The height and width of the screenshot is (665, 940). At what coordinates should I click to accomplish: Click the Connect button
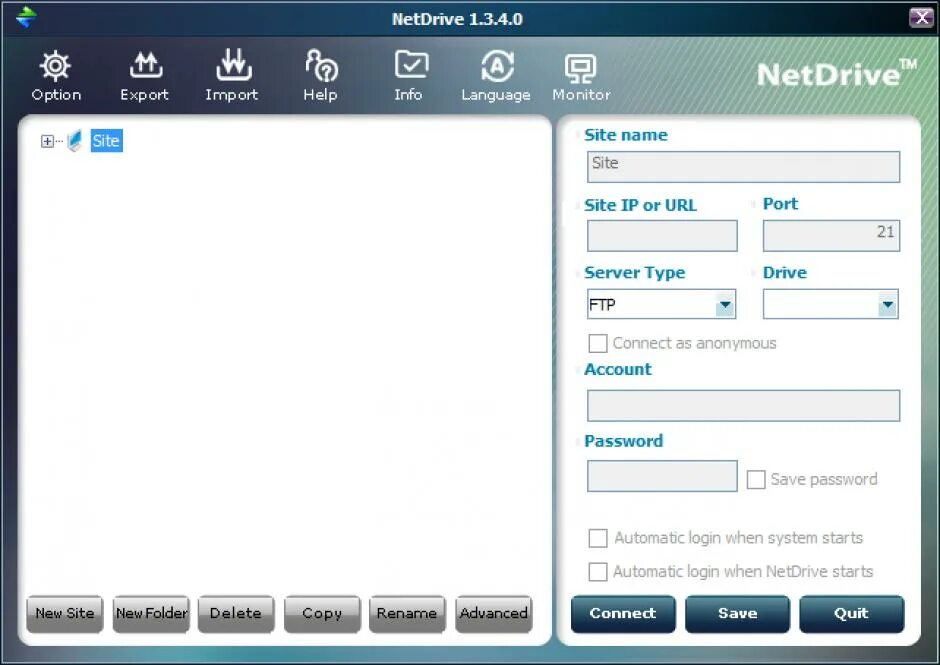coord(623,614)
